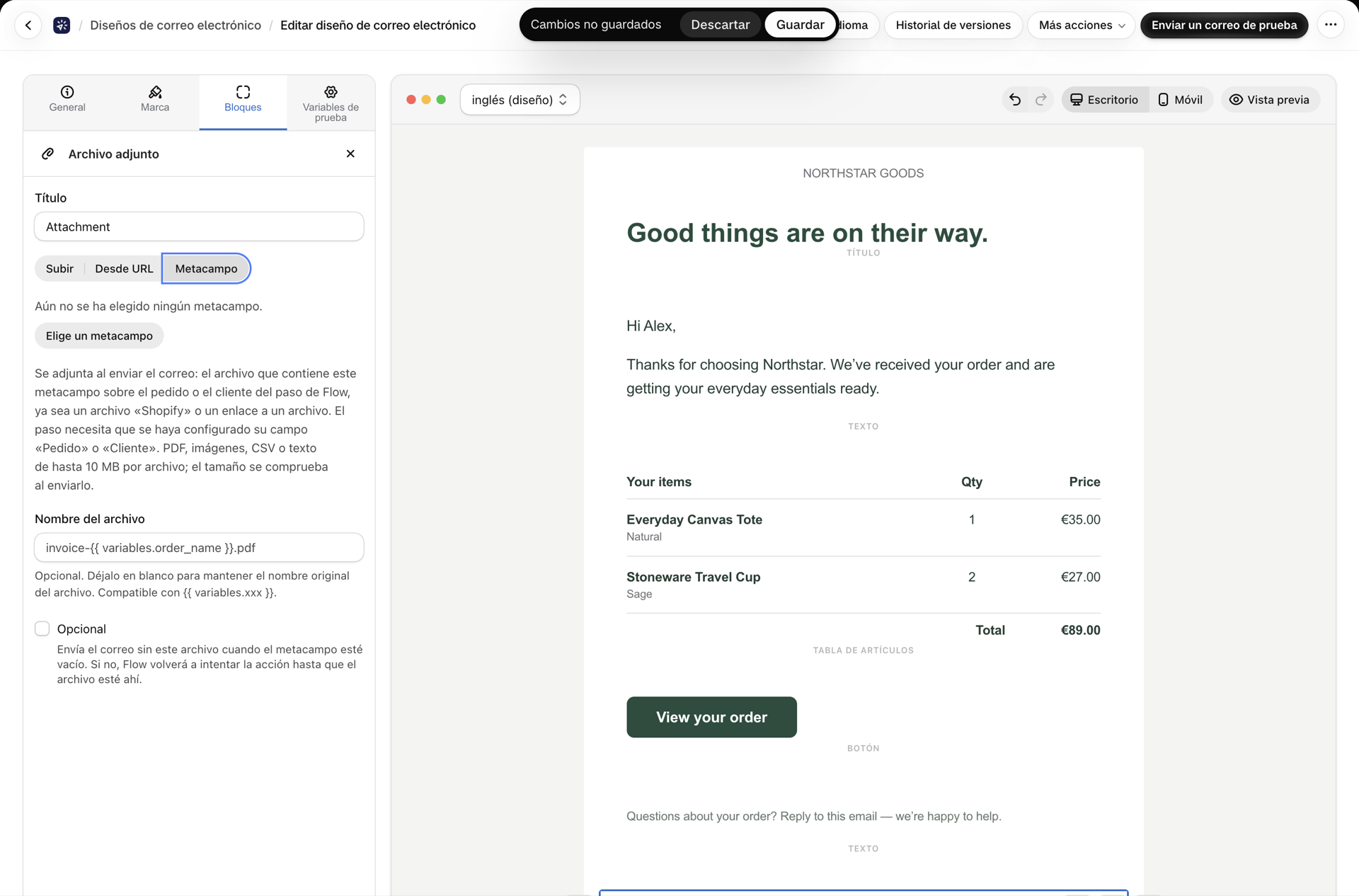The image size is (1359, 896).
Task: Close the Archivo adjunto panel
Action: [x=350, y=154]
